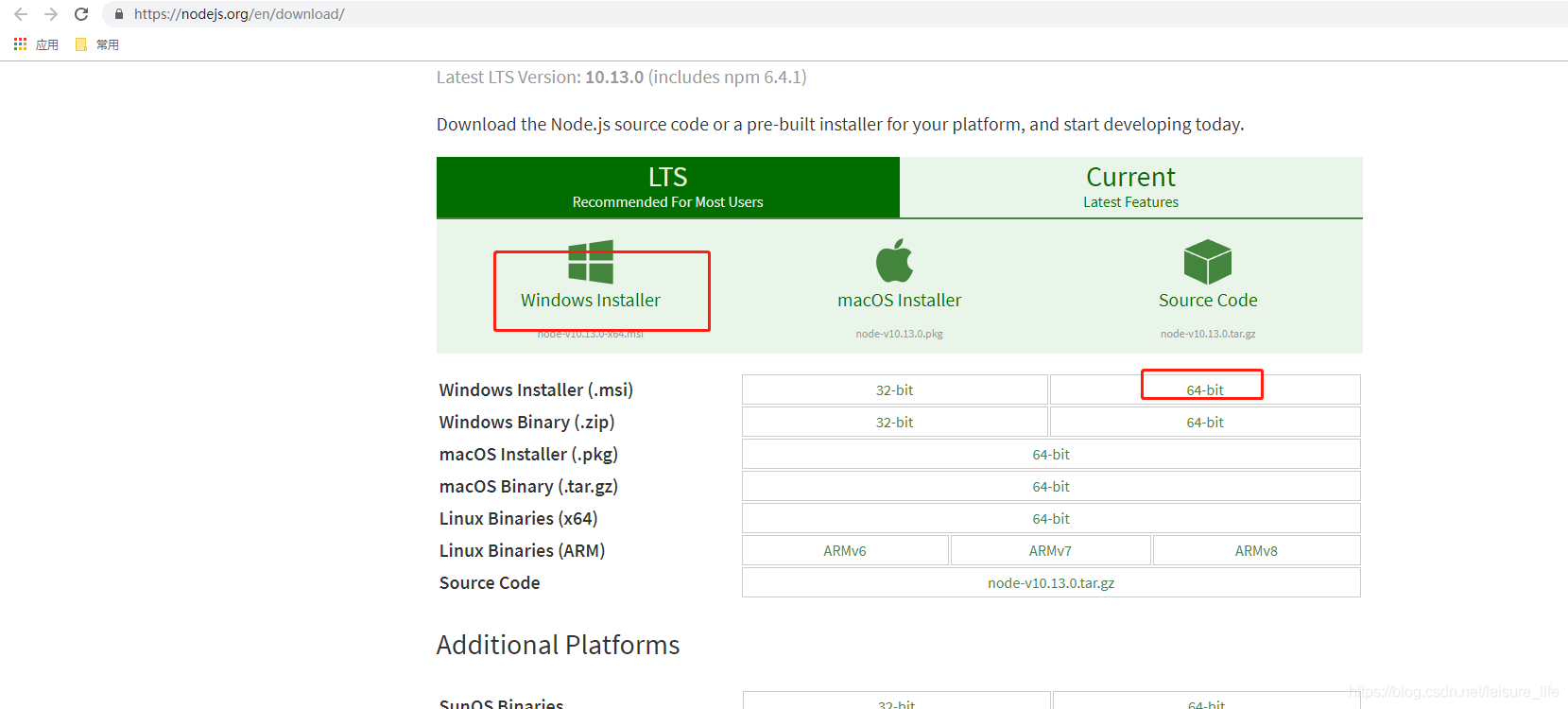Image resolution: width=1568 pixels, height=709 pixels.
Task: Open the bookmark labeled 应用
Action: 47,44
